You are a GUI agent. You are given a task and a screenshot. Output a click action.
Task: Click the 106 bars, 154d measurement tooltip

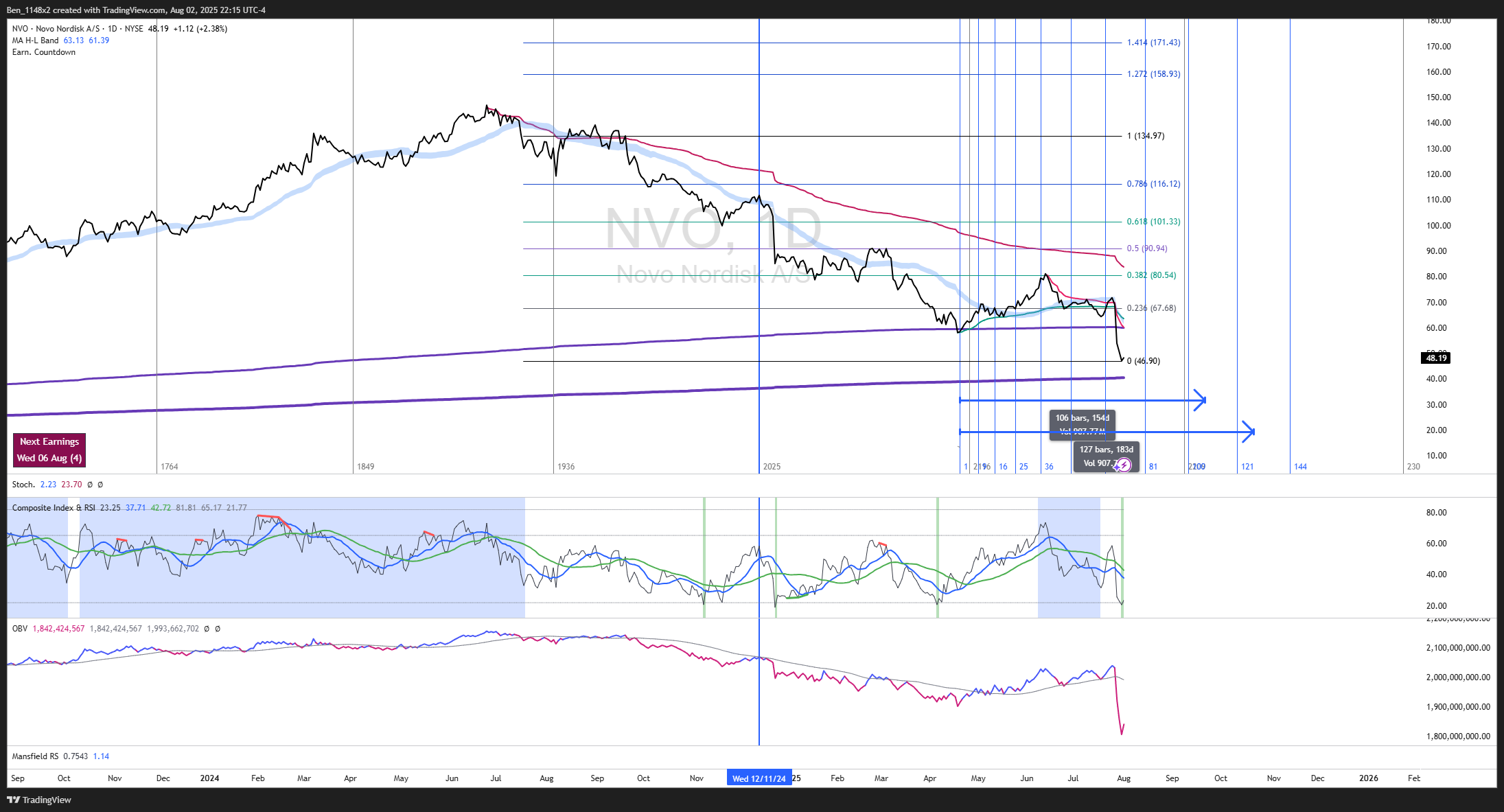pos(1082,418)
